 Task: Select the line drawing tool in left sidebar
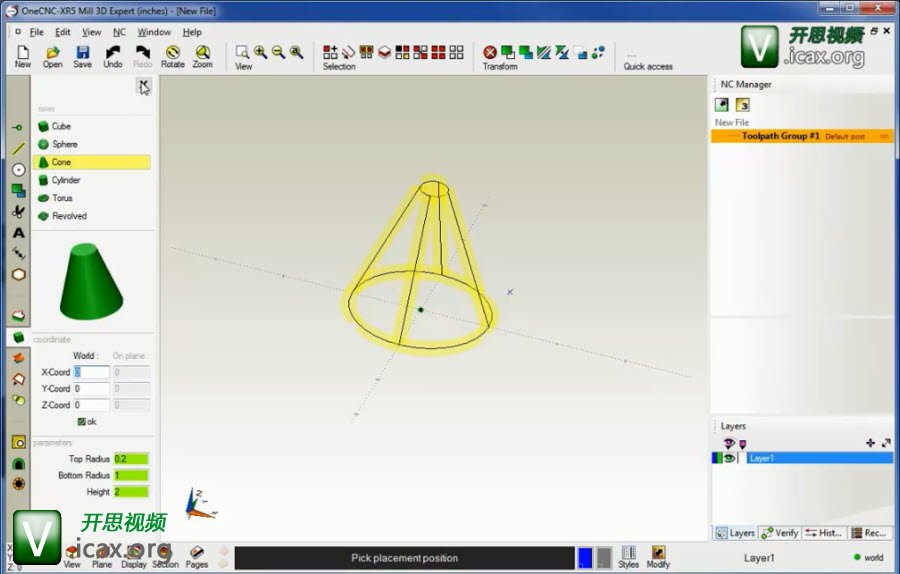coord(18,148)
